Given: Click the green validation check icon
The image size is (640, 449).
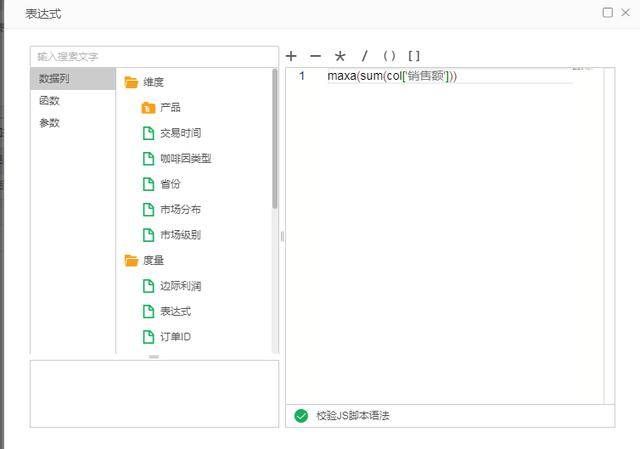Looking at the screenshot, I should [301, 416].
